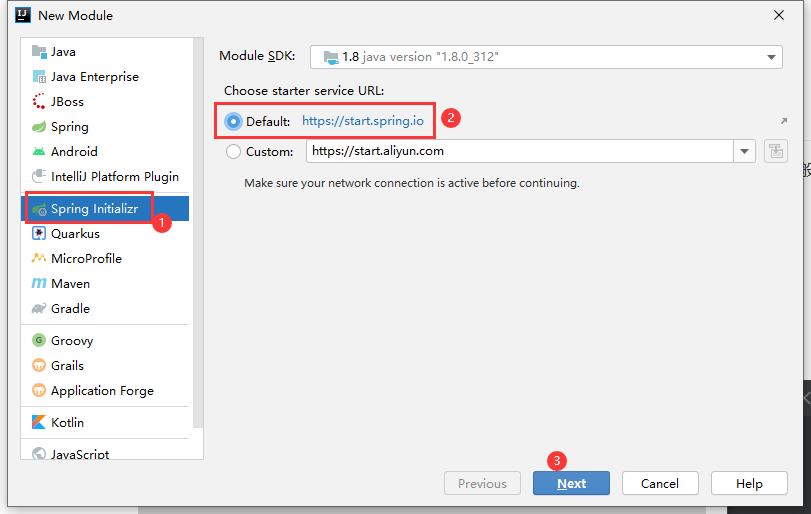The width and height of the screenshot is (811, 514).
Task: Select the Spring leaf icon
Action: coord(39,127)
